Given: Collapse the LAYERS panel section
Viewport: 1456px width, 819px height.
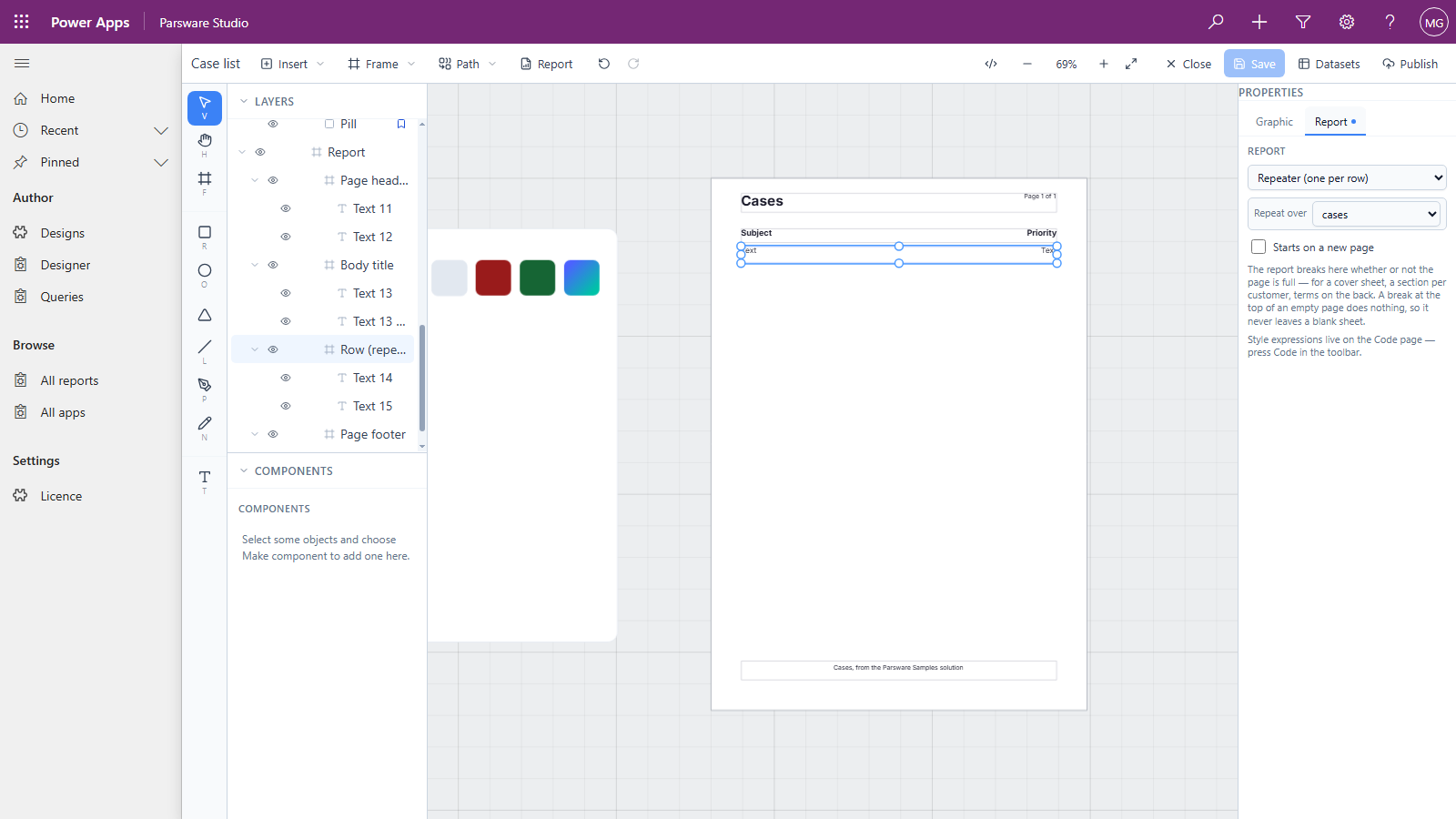Looking at the screenshot, I should (244, 102).
